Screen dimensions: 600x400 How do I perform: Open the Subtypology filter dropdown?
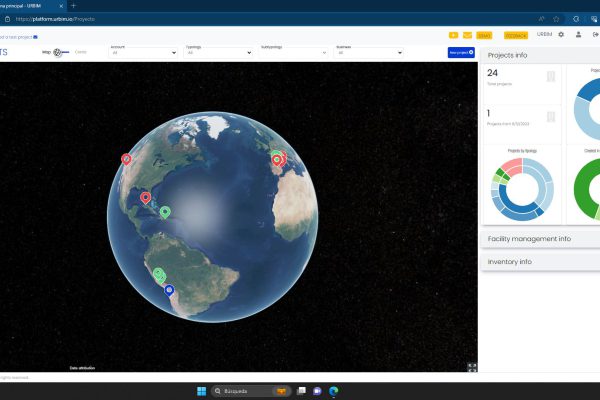(x=294, y=52)
